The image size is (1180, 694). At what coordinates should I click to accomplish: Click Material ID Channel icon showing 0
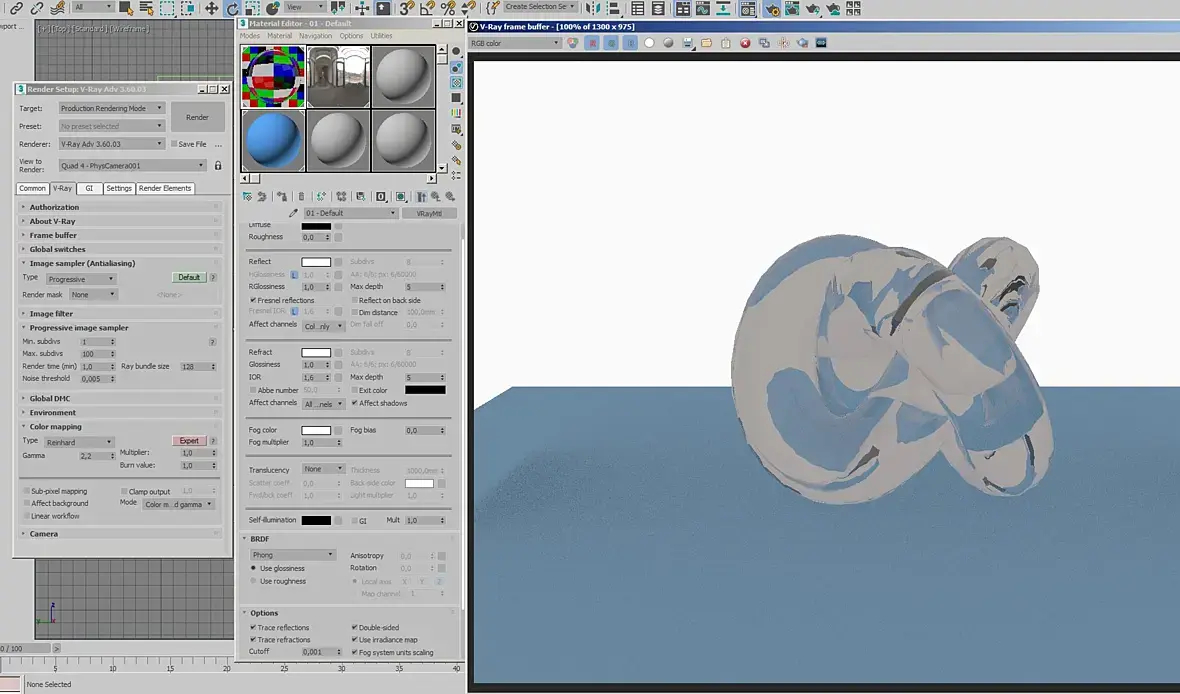pyautogui.click(x=381, y=196)
